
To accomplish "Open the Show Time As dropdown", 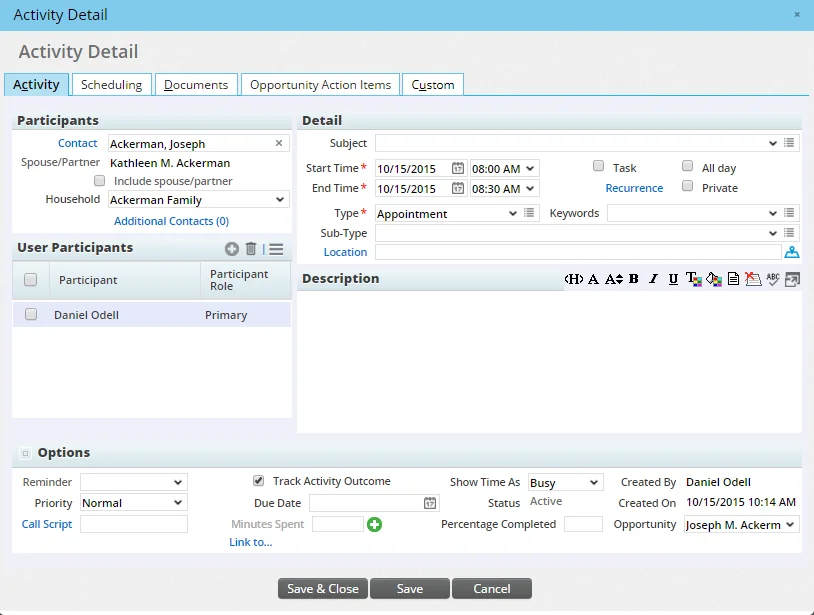I will pyautogui.click(x=565, y=483).
